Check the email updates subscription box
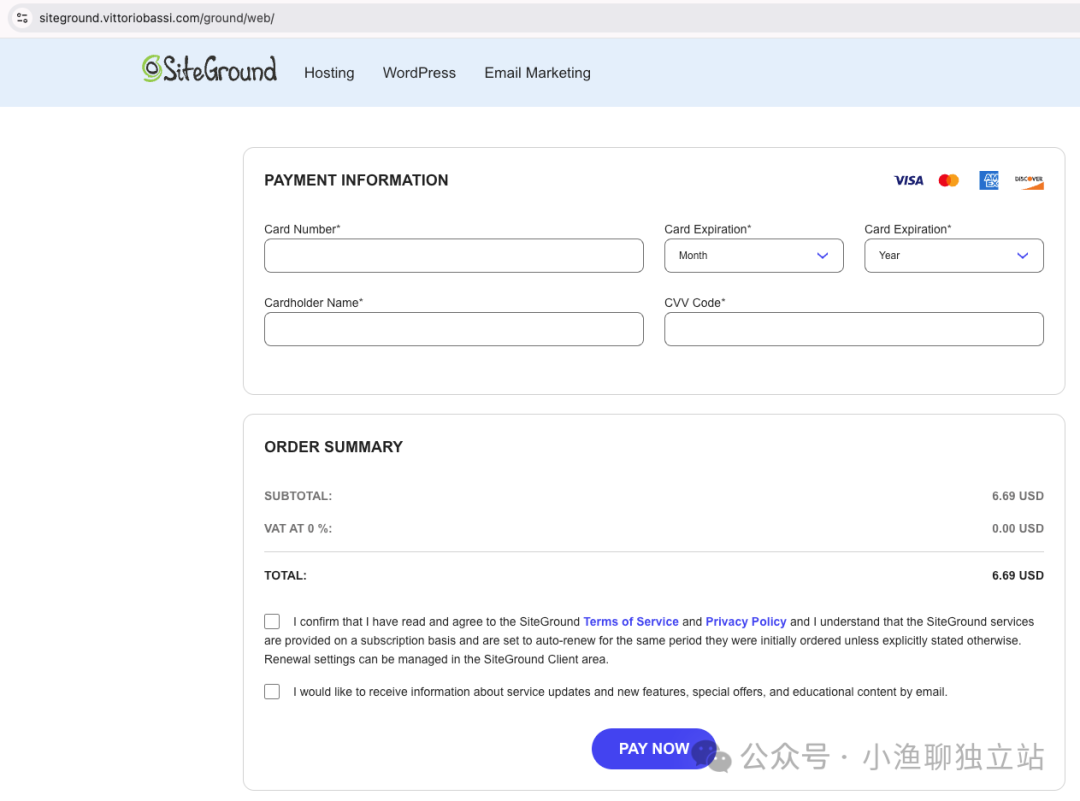The height and width of the screenshot is (801, 1080). 272,691
